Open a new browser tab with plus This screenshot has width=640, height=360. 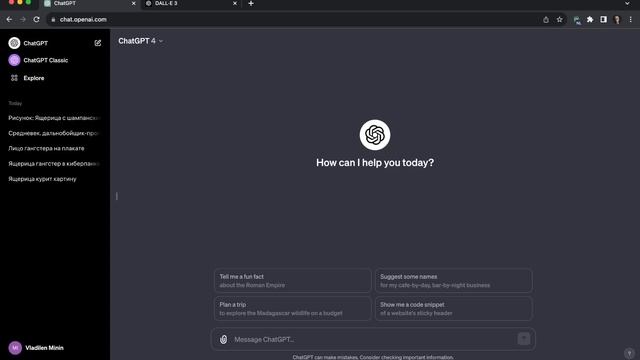coord(251,4)
